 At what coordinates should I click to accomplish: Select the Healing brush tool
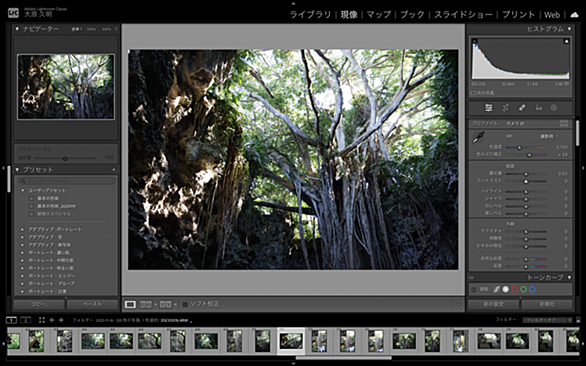pos(522,108)
